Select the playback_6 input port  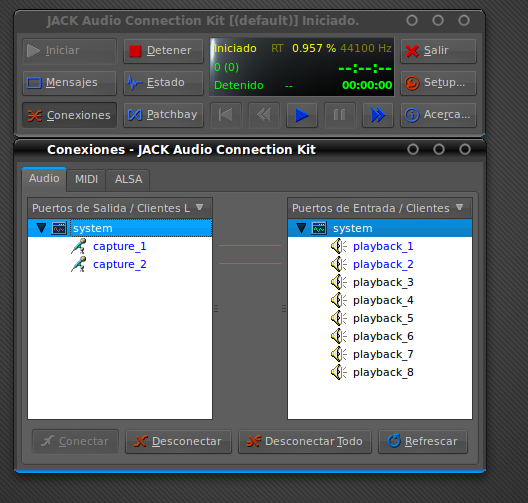(x=383, y=337)
